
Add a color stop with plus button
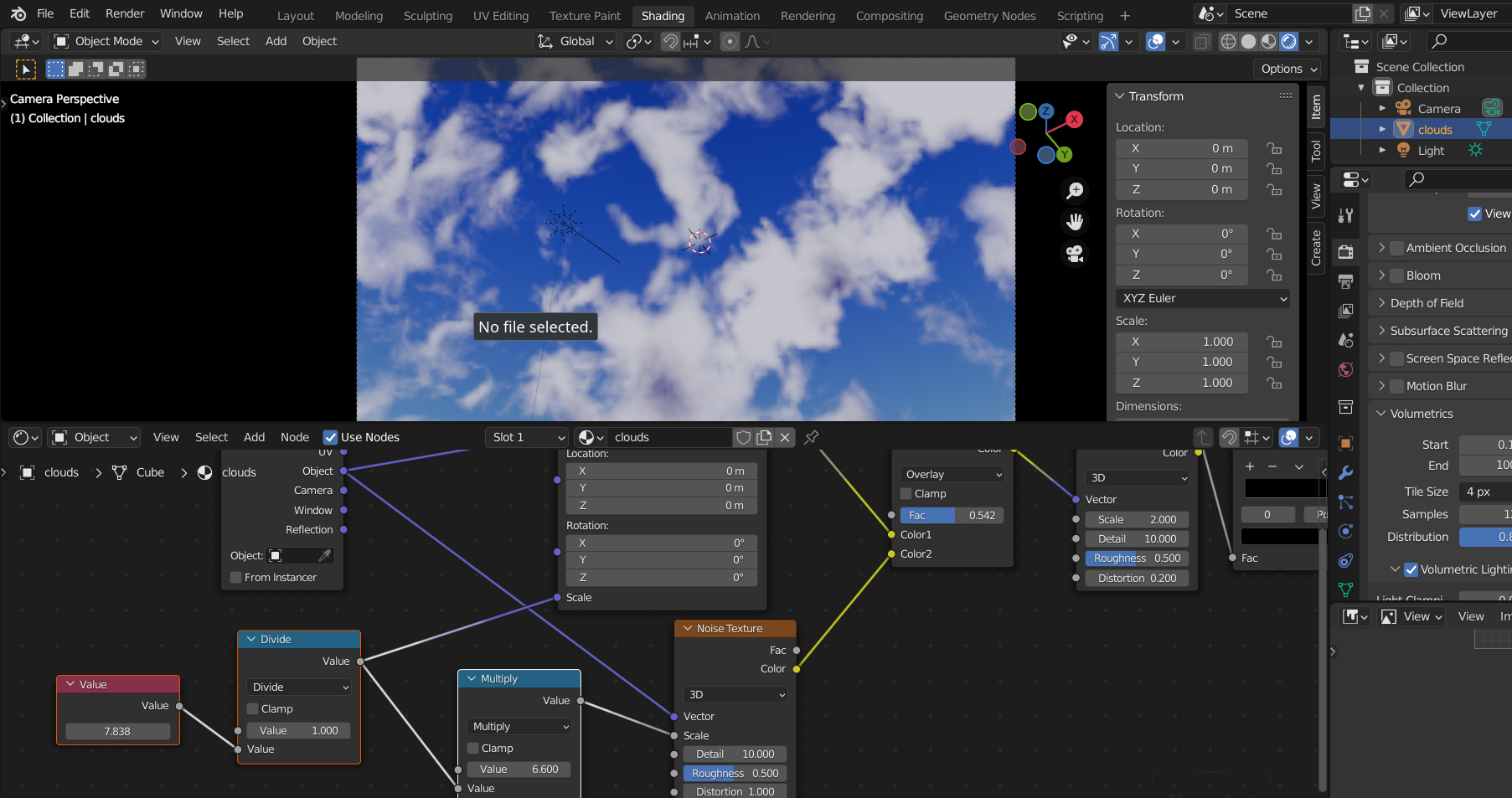1250,466
